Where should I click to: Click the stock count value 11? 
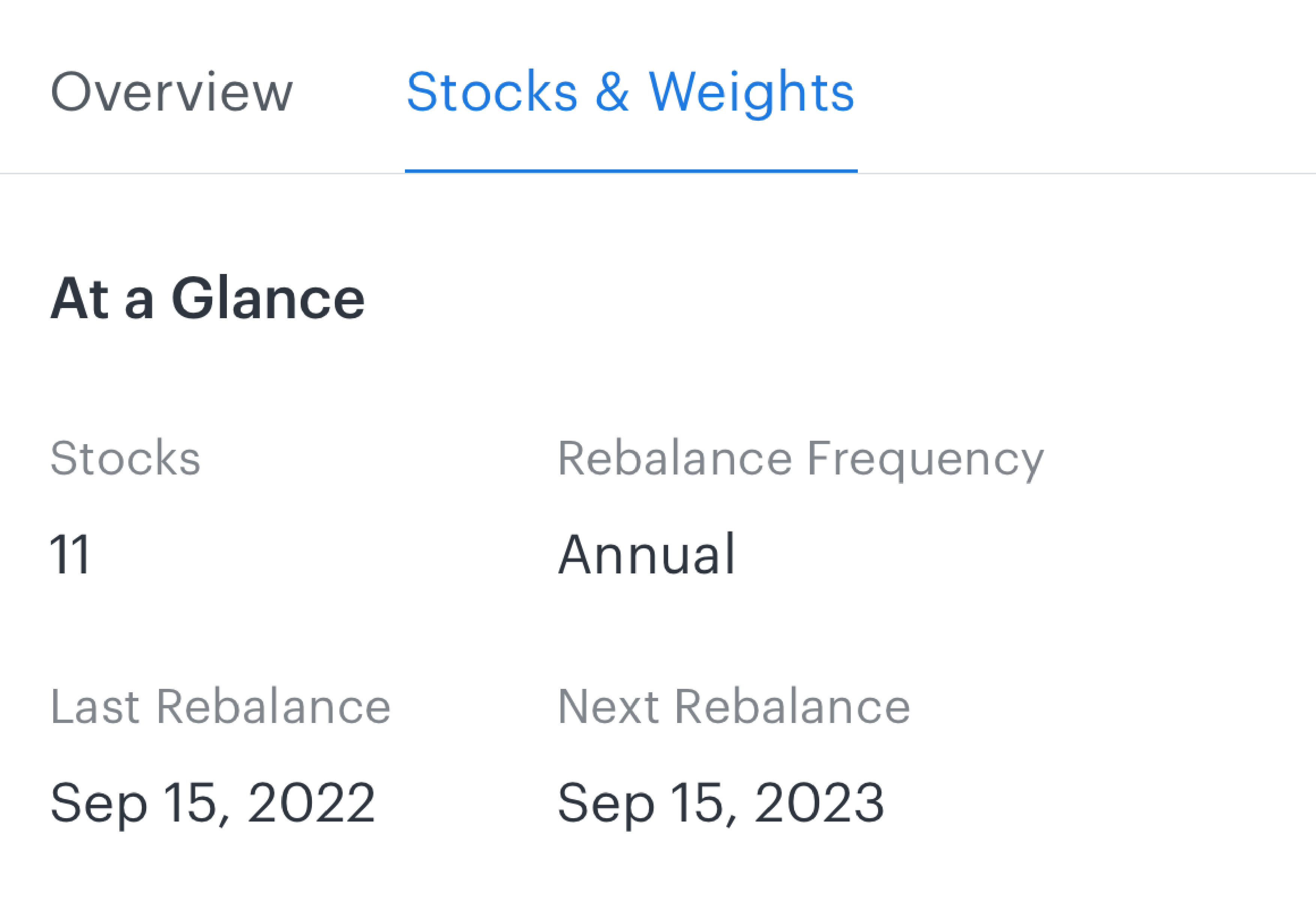pos(70,554)
